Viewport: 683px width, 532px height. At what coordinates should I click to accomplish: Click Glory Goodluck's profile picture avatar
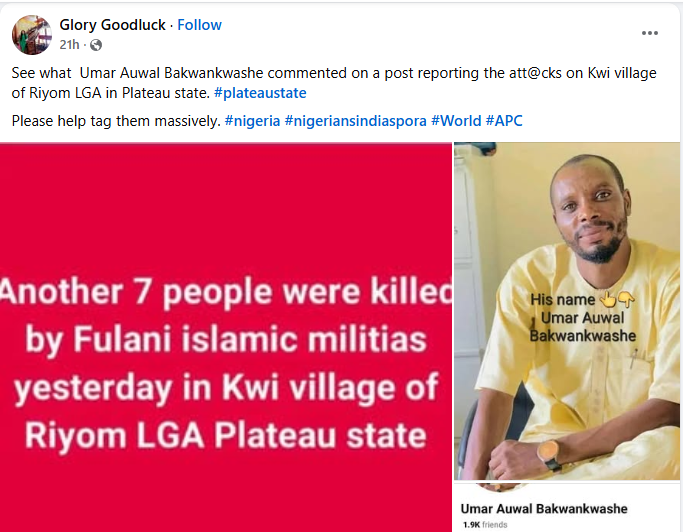point(30,34)
